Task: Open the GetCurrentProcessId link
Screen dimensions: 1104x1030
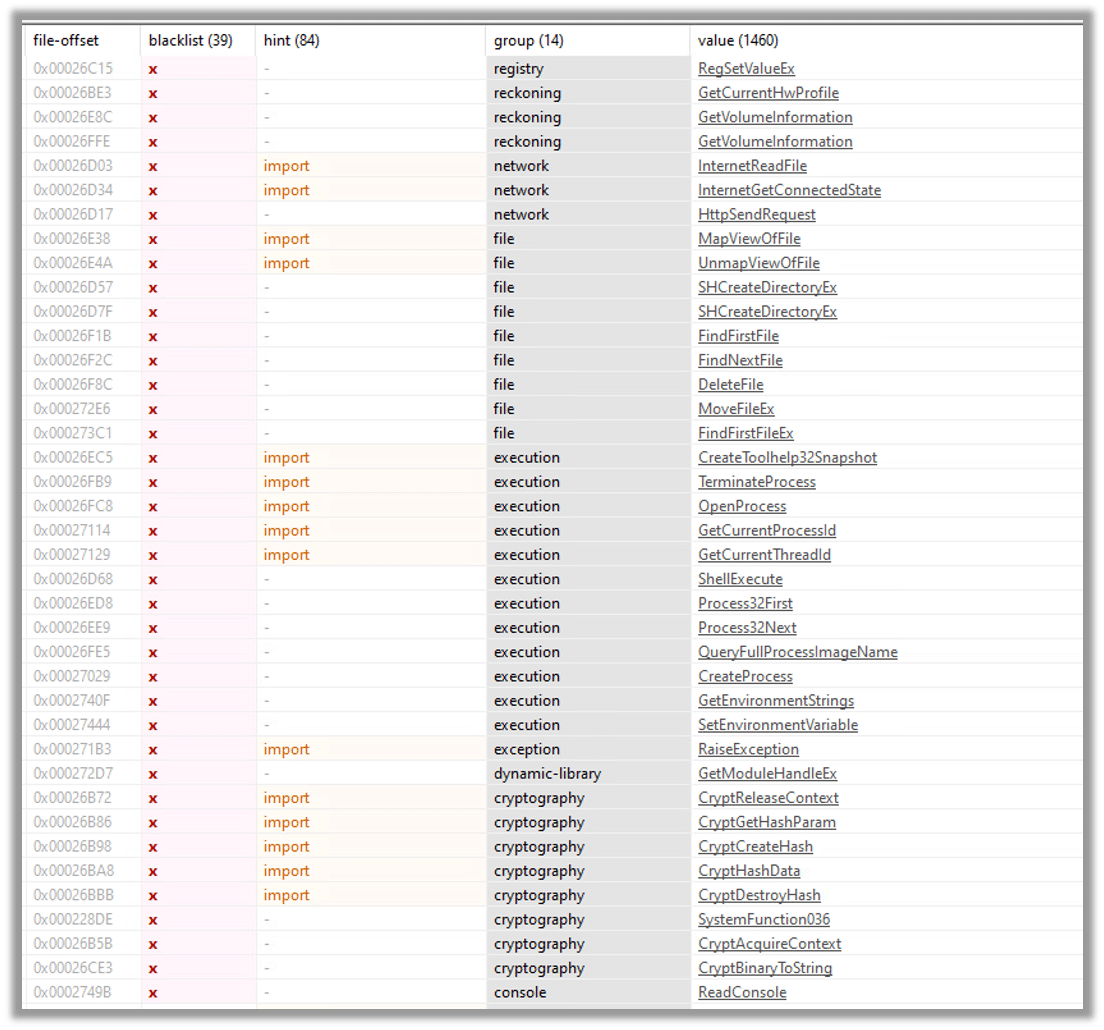Action: 767,531
